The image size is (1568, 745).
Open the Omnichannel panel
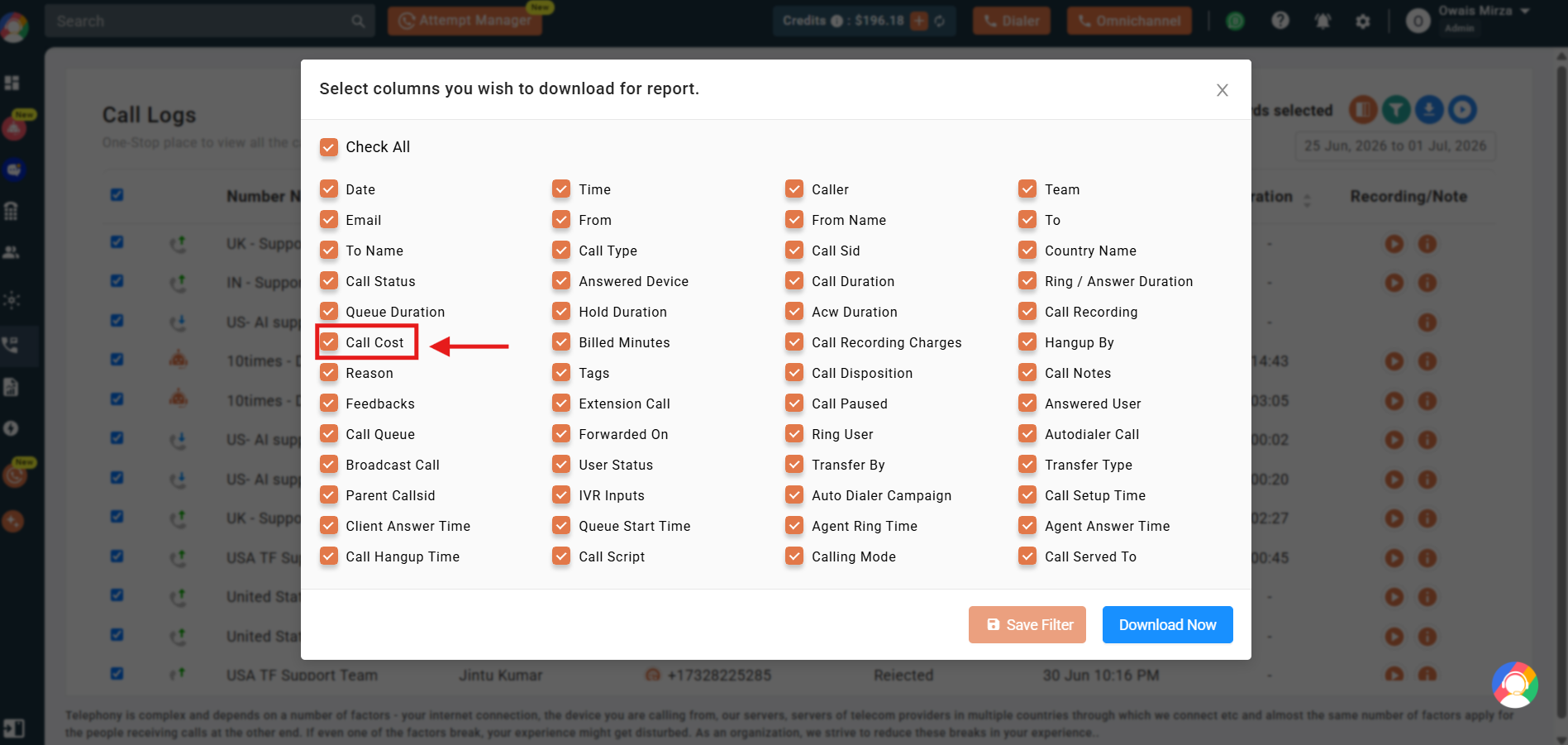[1129, 21]
